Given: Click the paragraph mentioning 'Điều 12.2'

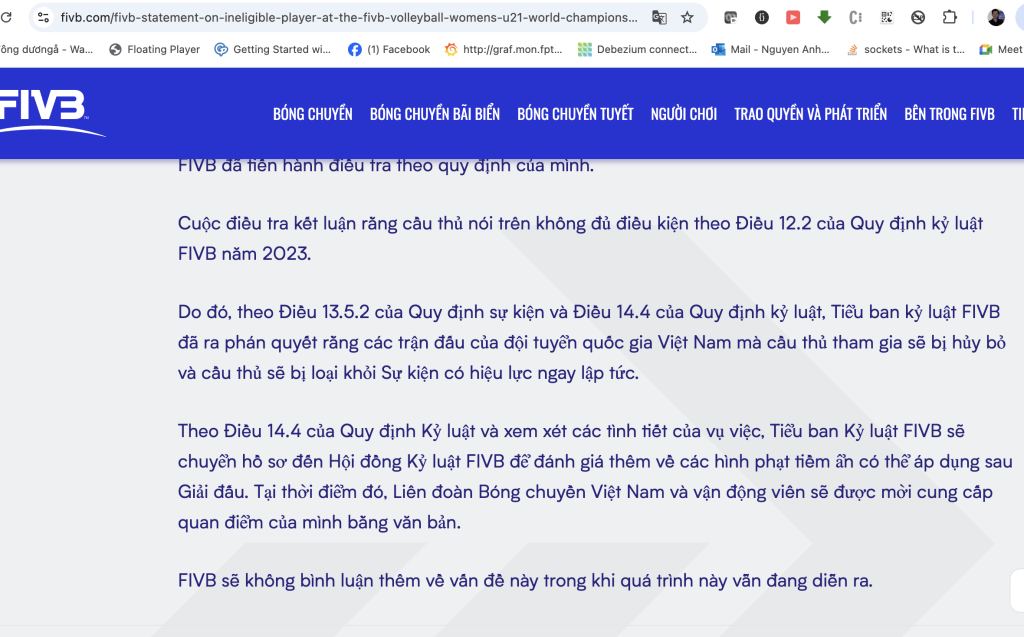Looking at the screenshot, I should click(x=581, y=238).
